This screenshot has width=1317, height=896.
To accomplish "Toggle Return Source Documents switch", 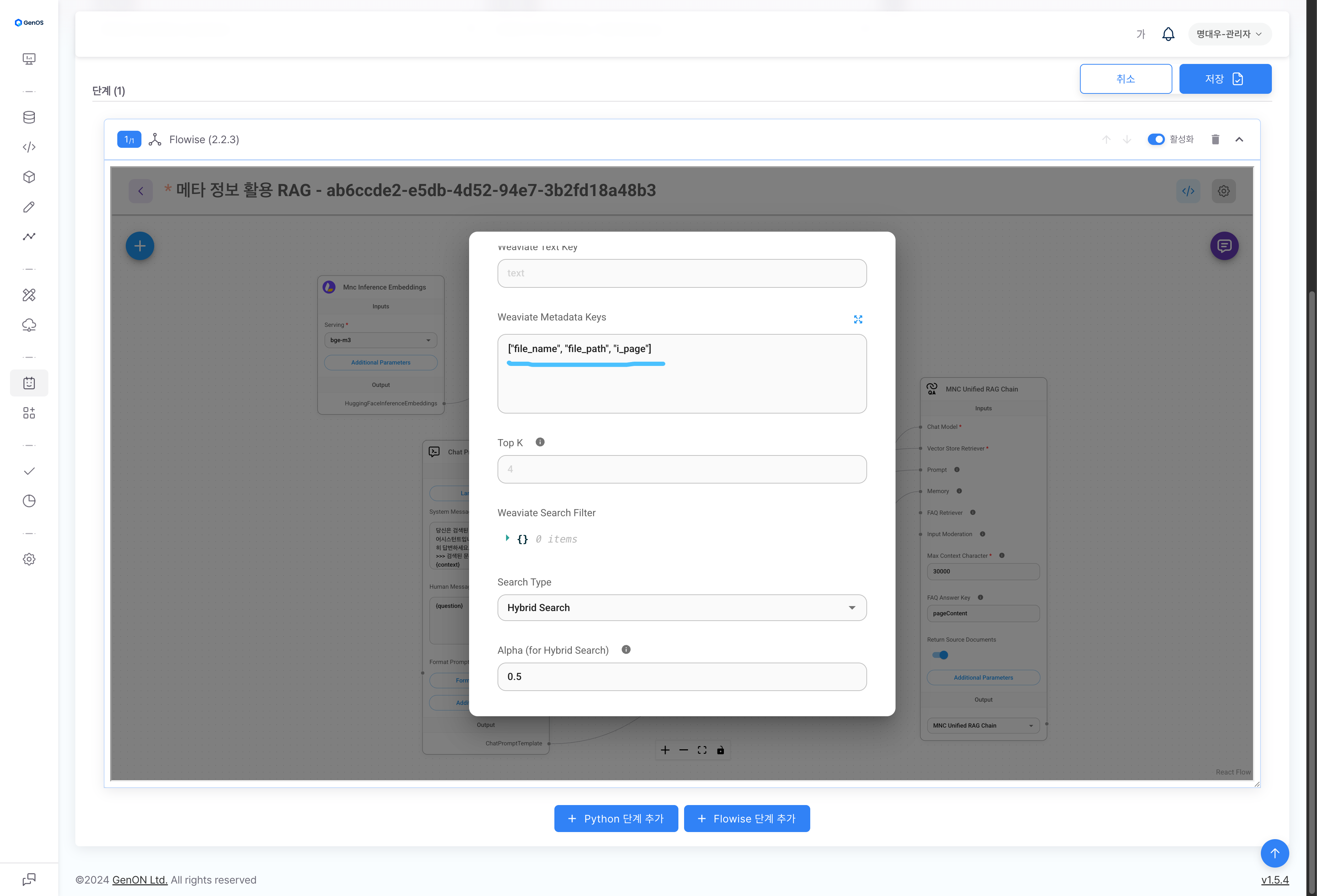I will [x=940, y=655].
